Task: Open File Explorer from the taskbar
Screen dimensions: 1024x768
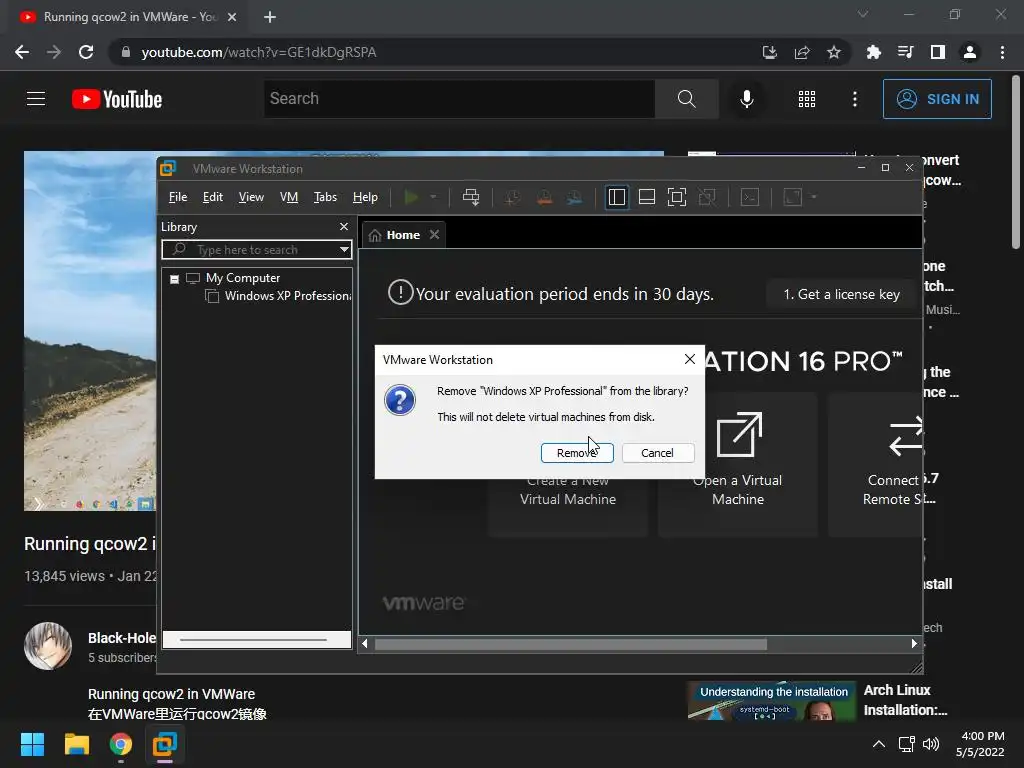Action: [76, 744]
